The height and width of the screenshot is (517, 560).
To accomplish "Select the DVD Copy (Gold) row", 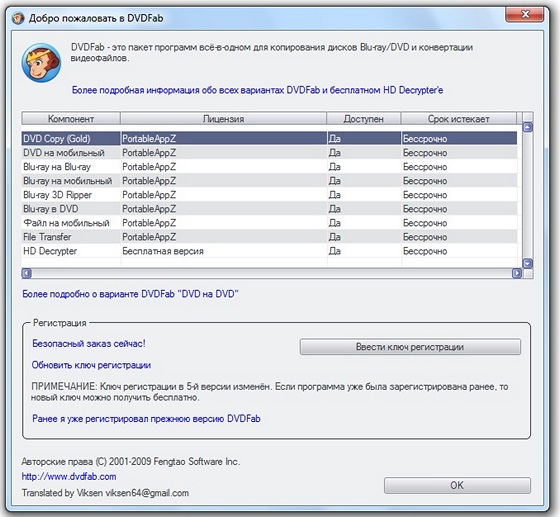I will (269, 139).
